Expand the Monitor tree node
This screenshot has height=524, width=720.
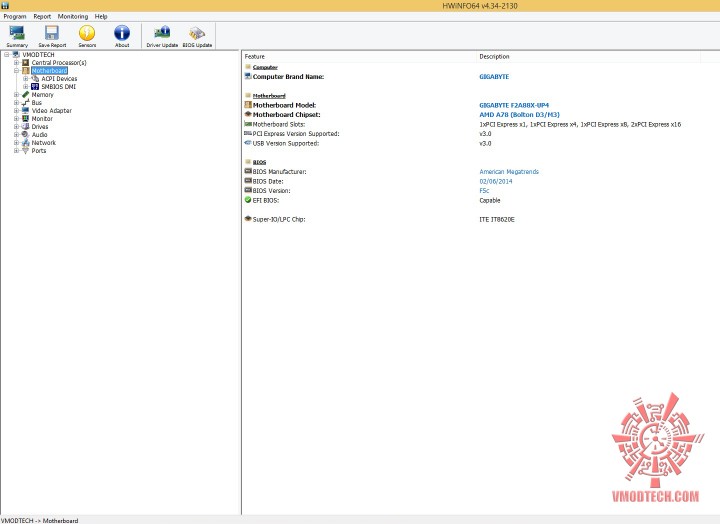pyautogui.click(x=17, y=118)
